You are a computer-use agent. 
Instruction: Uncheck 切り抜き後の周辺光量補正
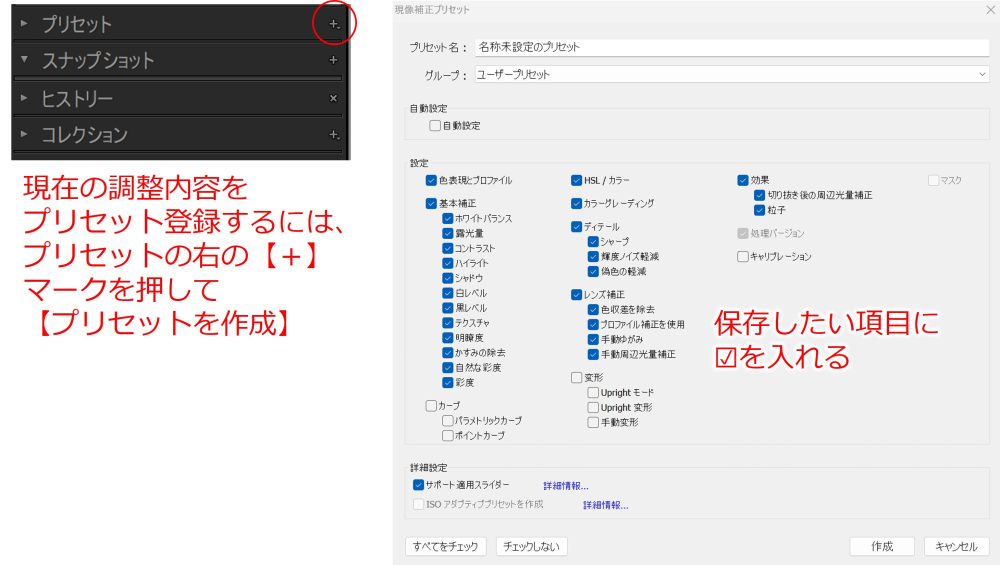(x=760, y=195)
